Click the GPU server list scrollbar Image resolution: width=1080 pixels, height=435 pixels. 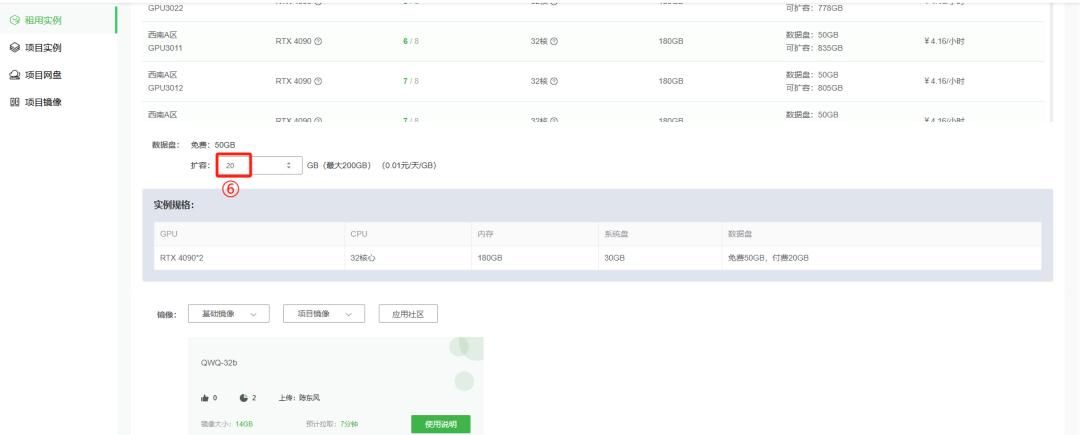click(x=1050, y=62)
